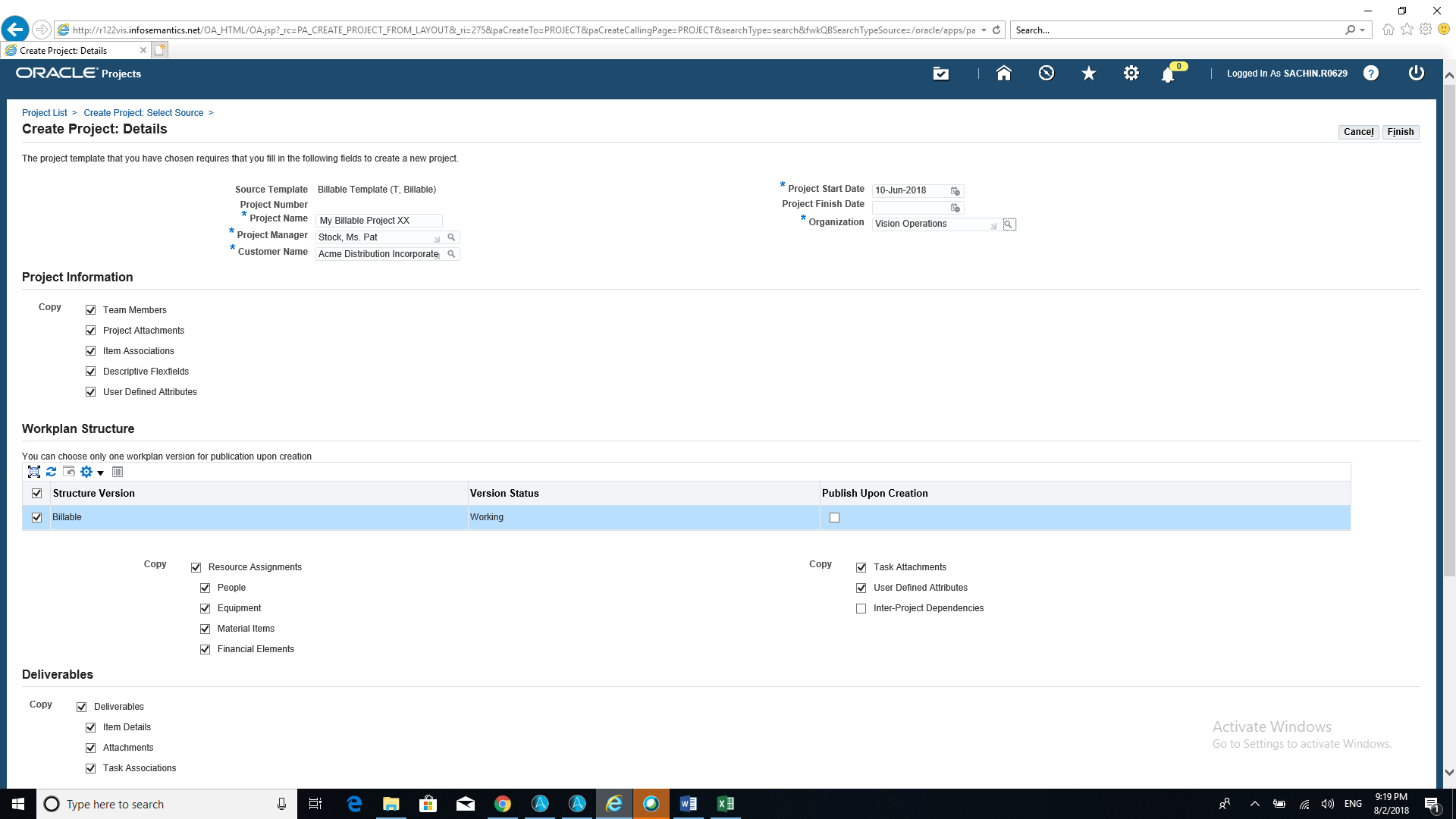Viewport: 1456px width, 819px height.
Task: Open calendar picker for Project Finish Date
Action: click(x=955, y=208)
